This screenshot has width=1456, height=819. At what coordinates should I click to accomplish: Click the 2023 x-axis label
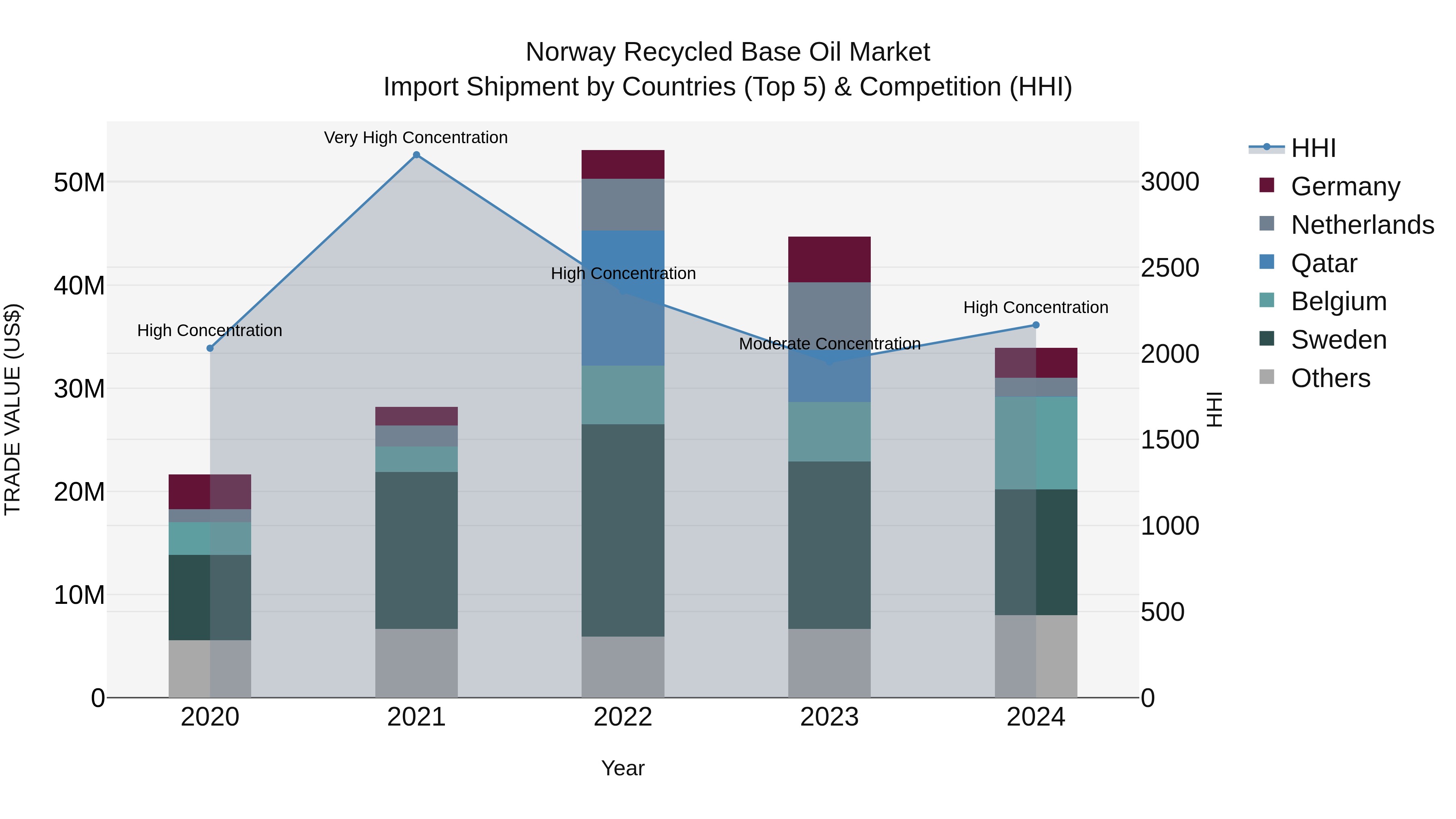click(x=829, y=717)
